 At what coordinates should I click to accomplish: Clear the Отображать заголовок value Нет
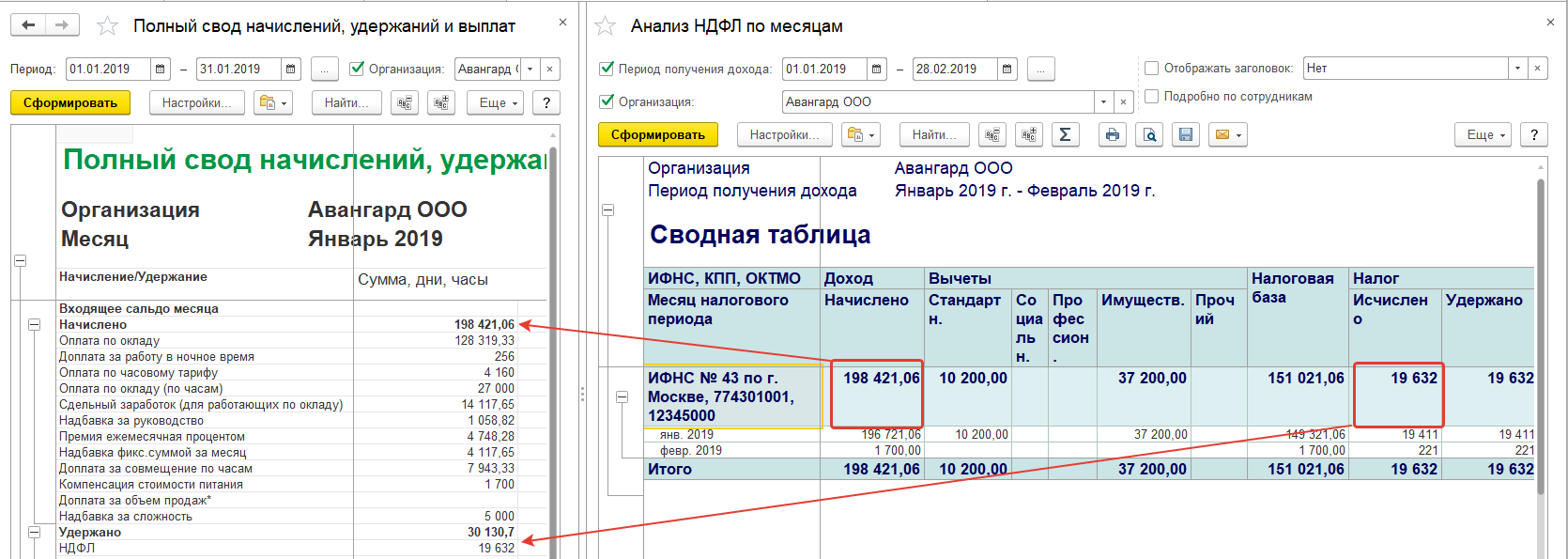[x=1537, y=68]
